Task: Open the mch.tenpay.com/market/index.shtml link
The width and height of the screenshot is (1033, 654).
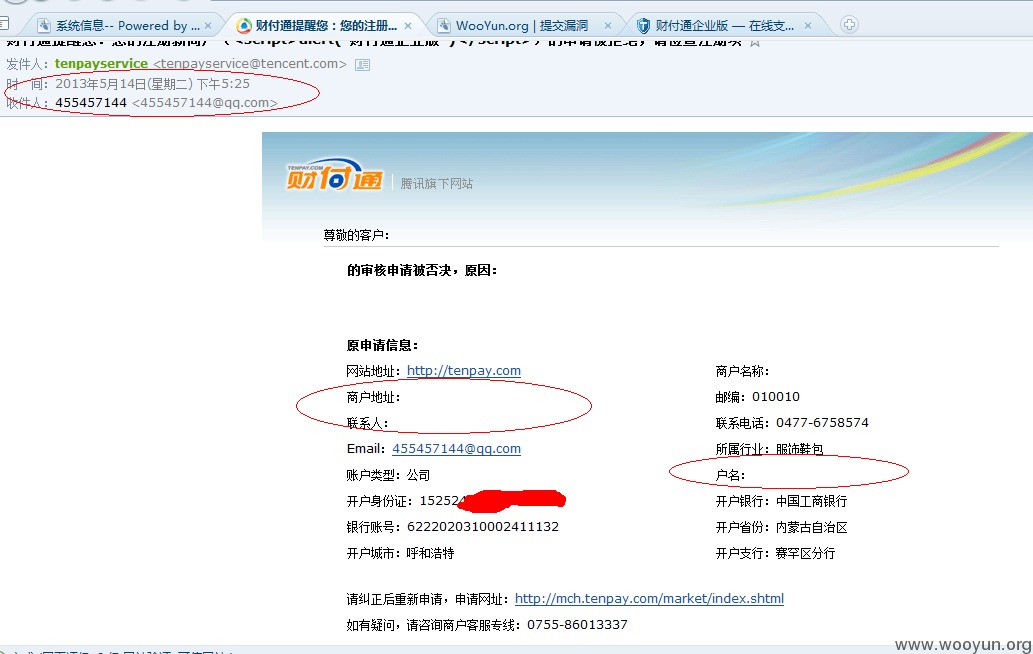Action: pos(649,599)
